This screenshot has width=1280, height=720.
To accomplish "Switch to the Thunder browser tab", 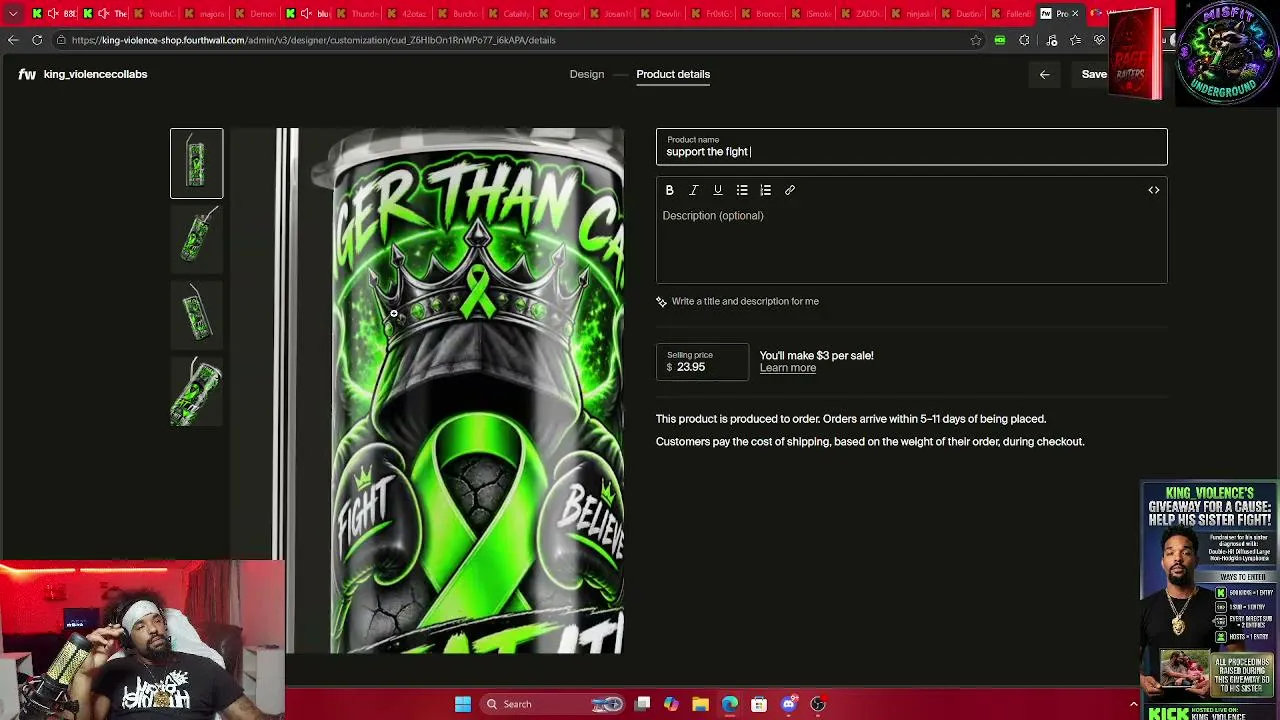I will point(358,13).
